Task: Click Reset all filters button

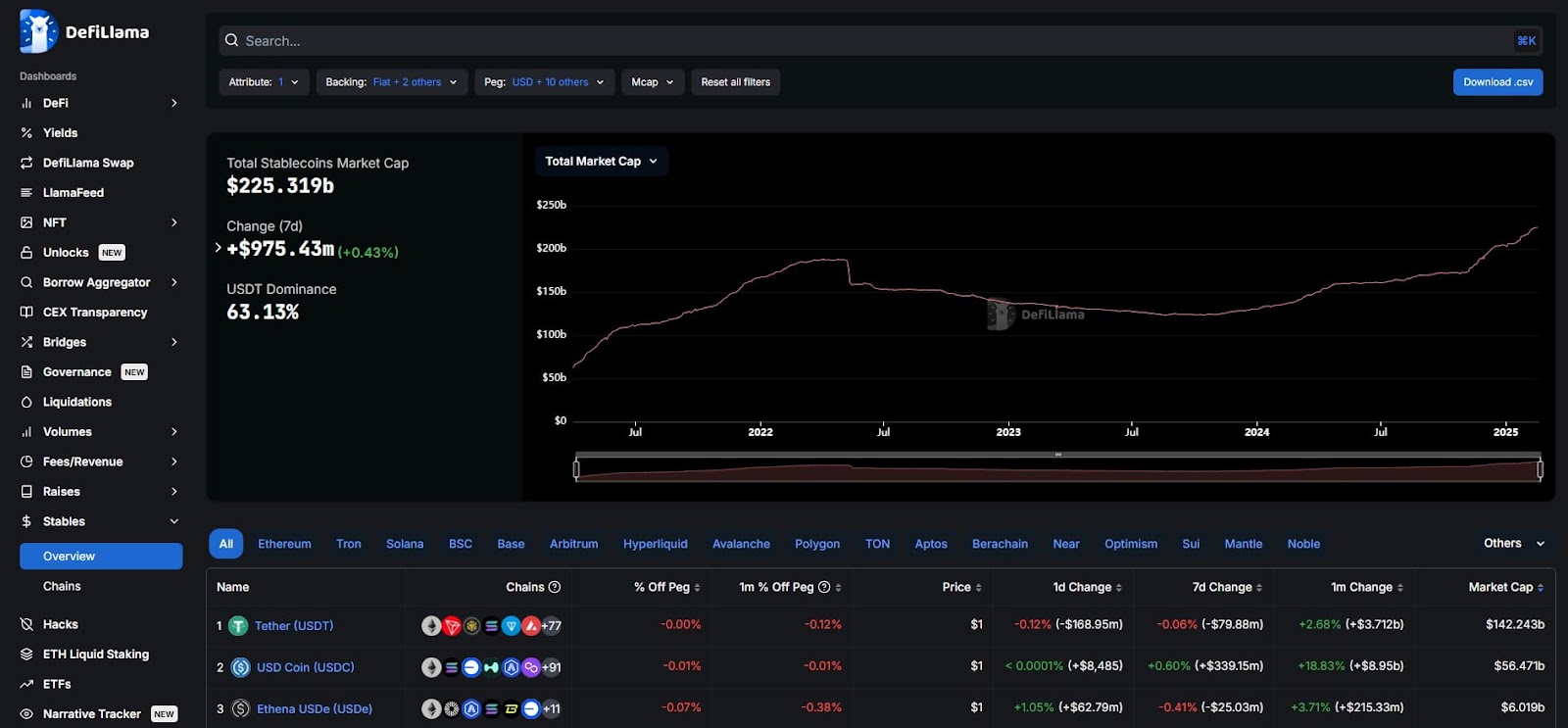Action: [x=736, y=82]
